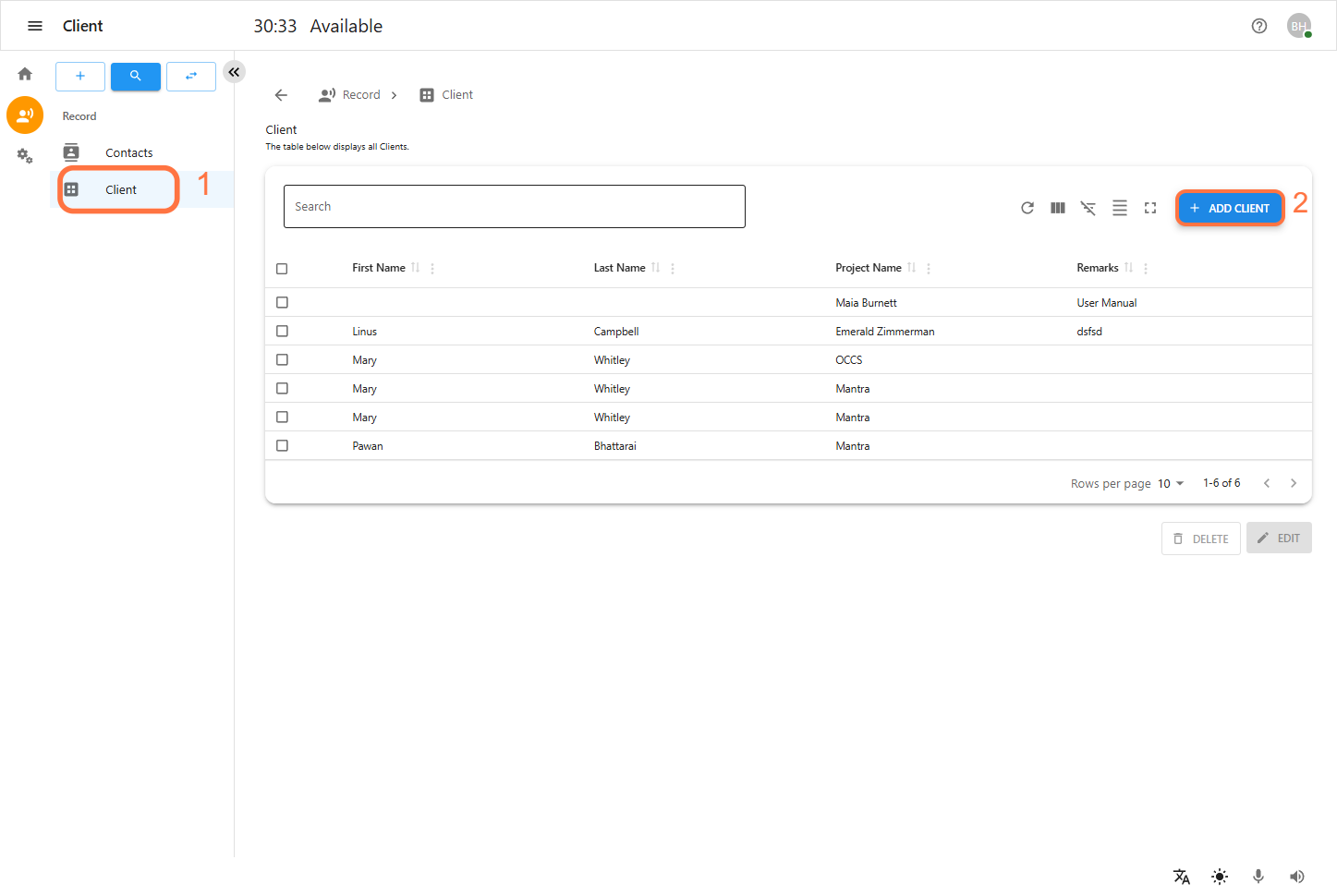Open the Rows per page dropdown
1337x896 pixels.
(1171, 483)
